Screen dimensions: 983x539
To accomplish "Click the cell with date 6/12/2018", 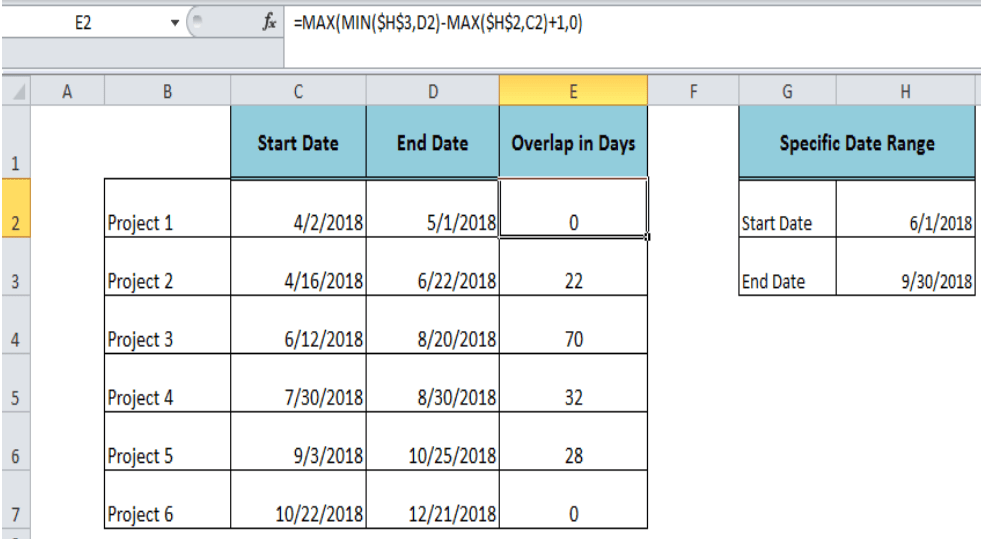I will 298,325.
